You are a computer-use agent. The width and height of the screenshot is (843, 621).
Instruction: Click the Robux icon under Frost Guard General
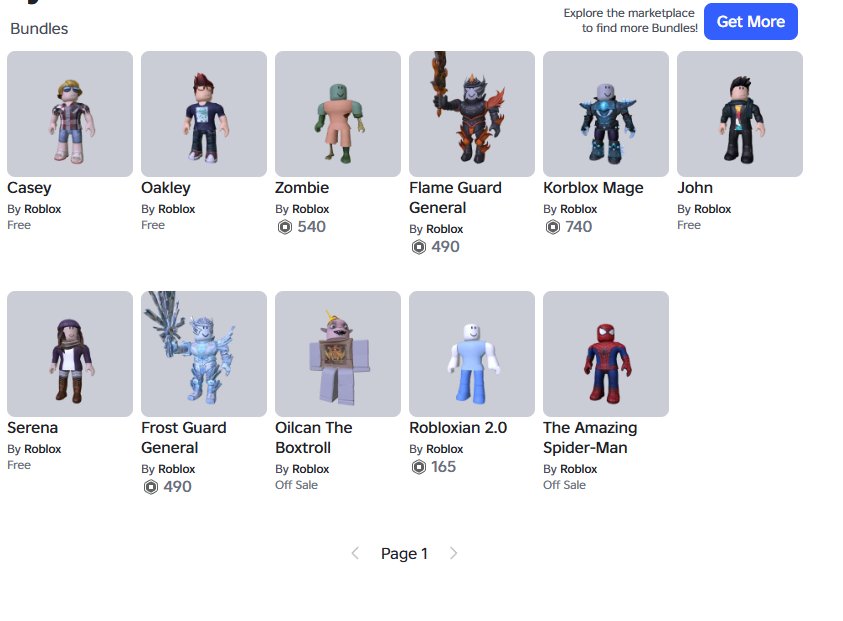pyautogui.click(x=151, y=487)
